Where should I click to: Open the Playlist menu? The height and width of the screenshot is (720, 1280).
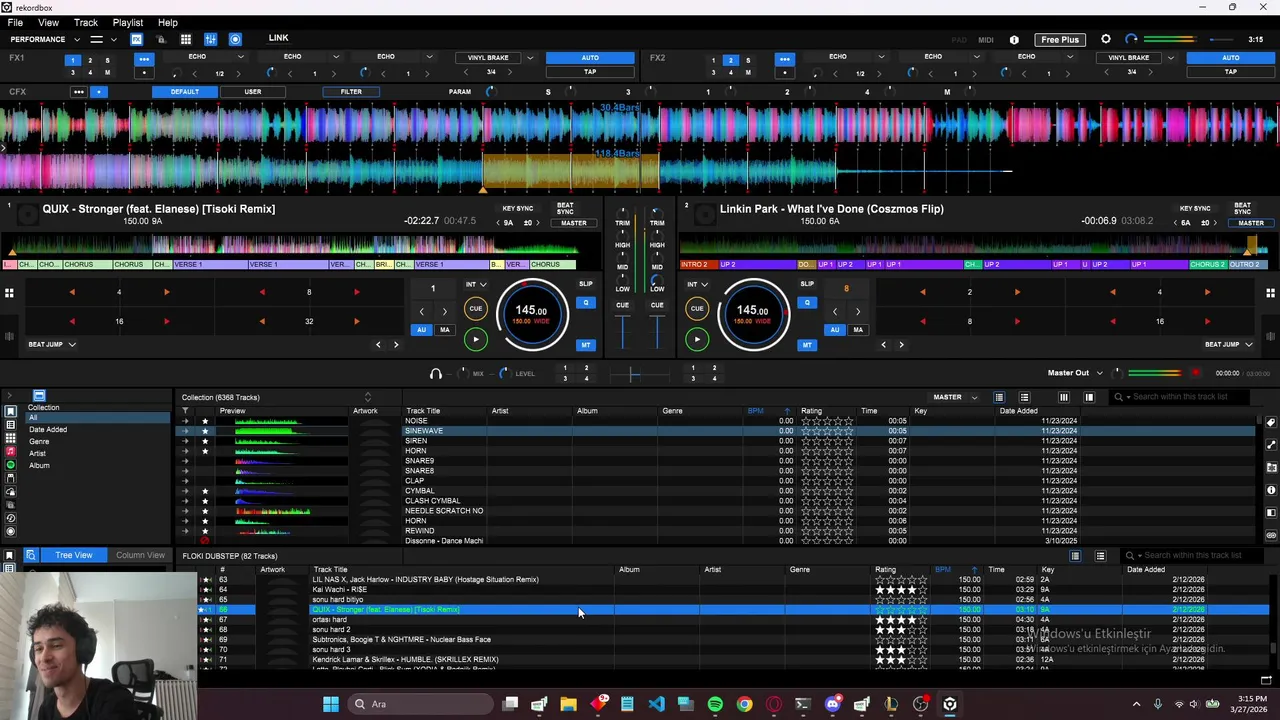(128, 22)
